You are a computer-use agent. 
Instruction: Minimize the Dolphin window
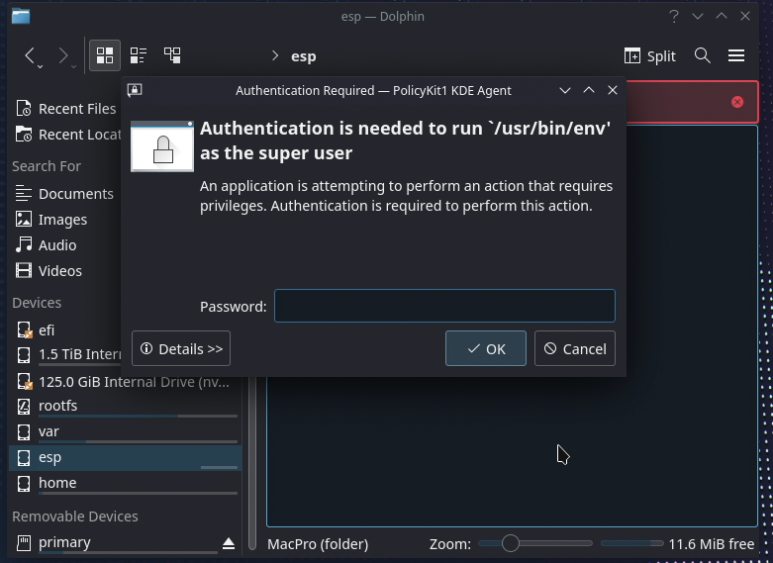click(x=698, y=16)
